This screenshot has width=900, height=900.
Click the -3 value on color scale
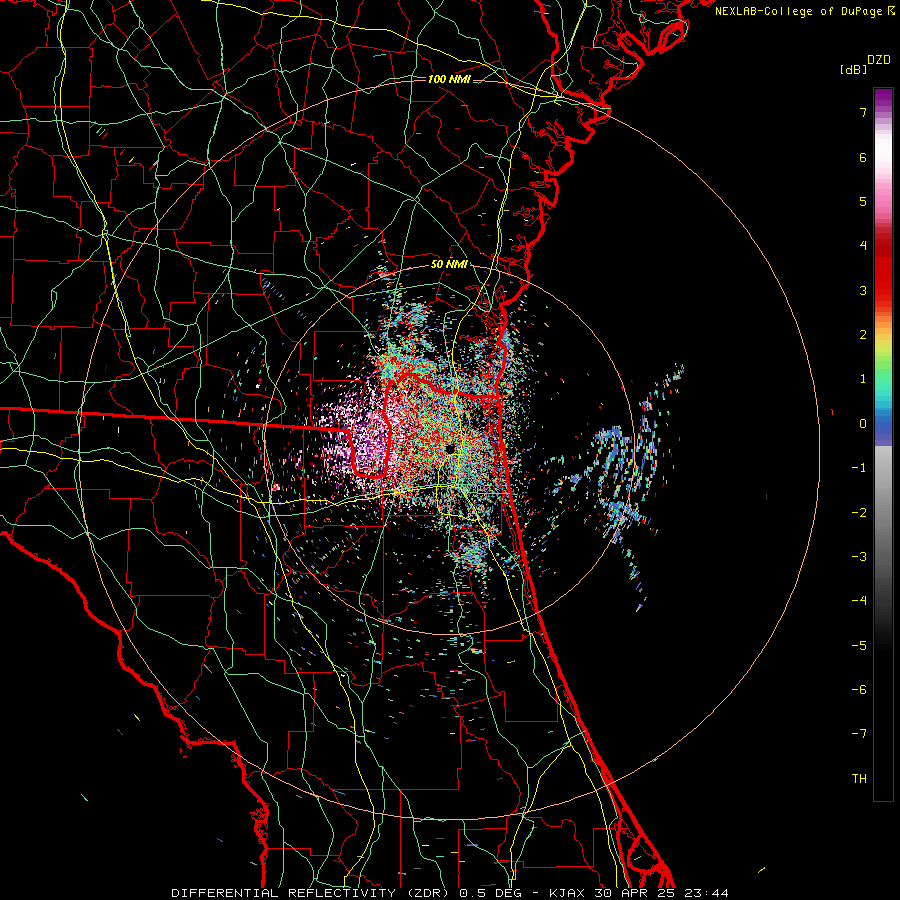(859, 557)
